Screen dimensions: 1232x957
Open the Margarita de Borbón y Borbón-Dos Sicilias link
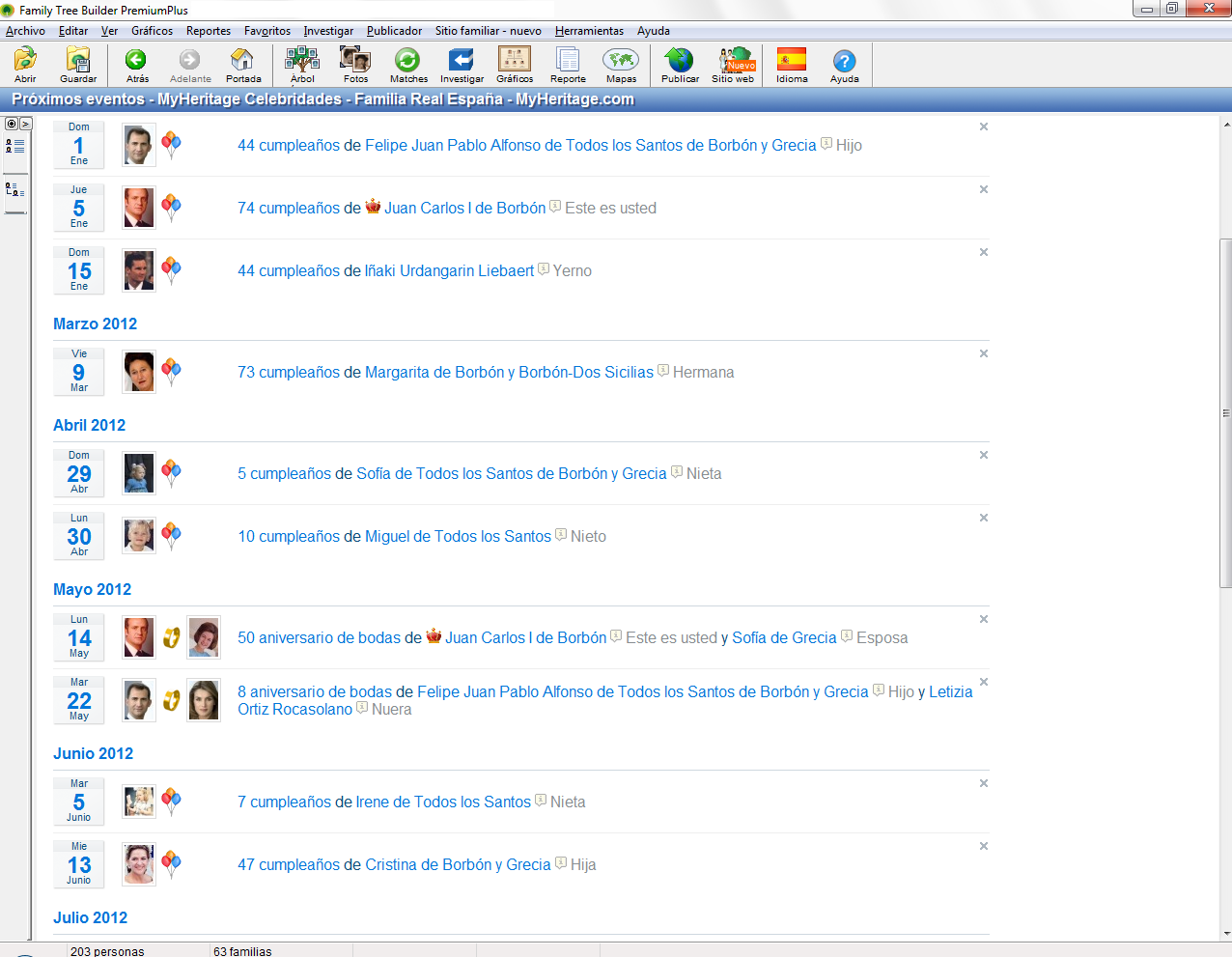(x=509, y=372)
